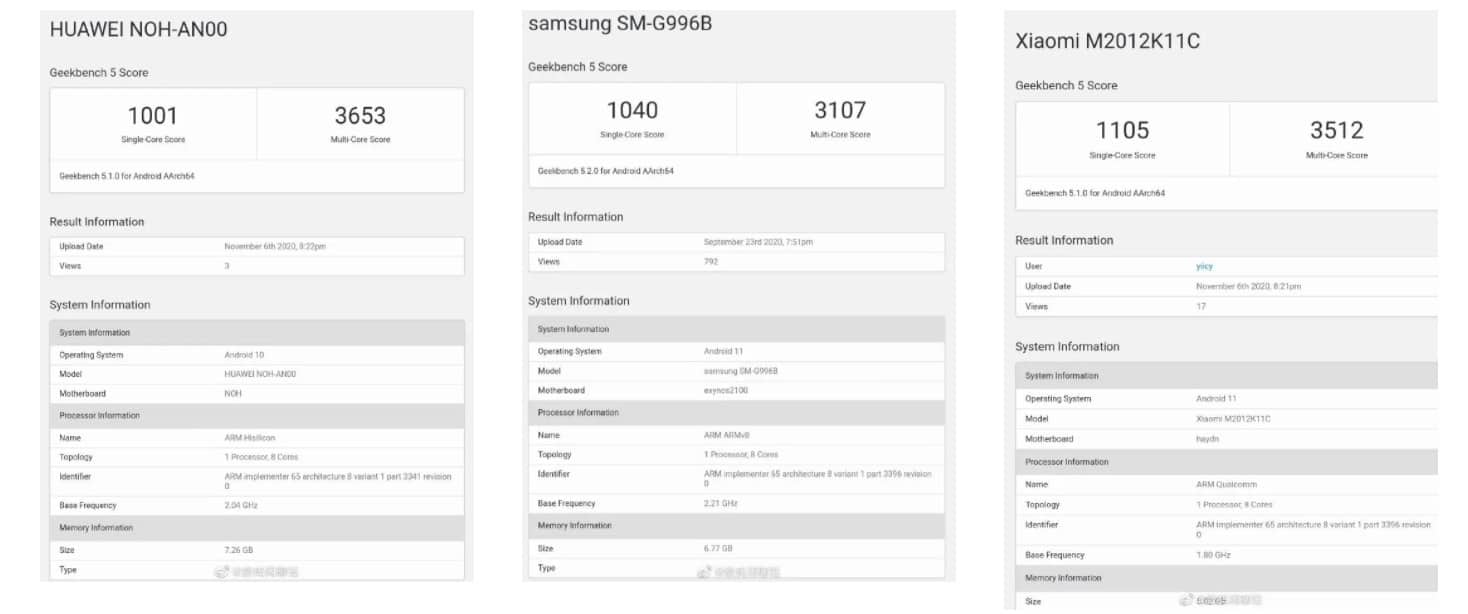1468x614 pixels.
Task: Click the Xiaomi M2012K11C title
Action: coord(1107,41)
